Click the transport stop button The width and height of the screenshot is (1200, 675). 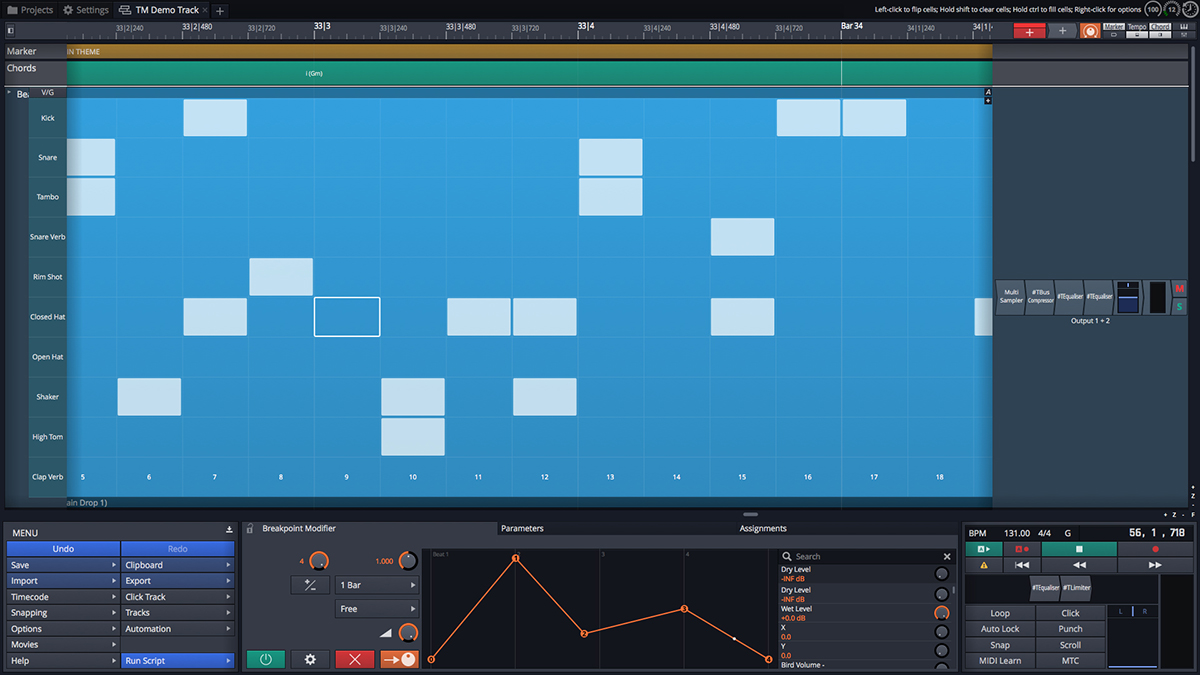(1078, 549)
